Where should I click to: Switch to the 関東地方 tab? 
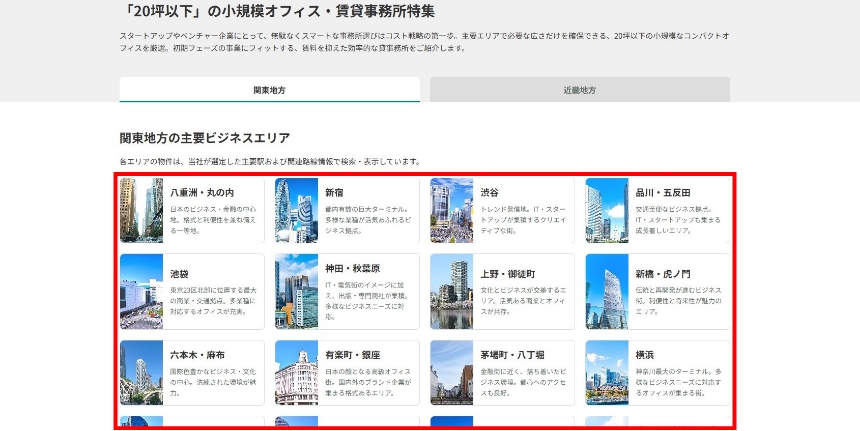coord(269,90)
